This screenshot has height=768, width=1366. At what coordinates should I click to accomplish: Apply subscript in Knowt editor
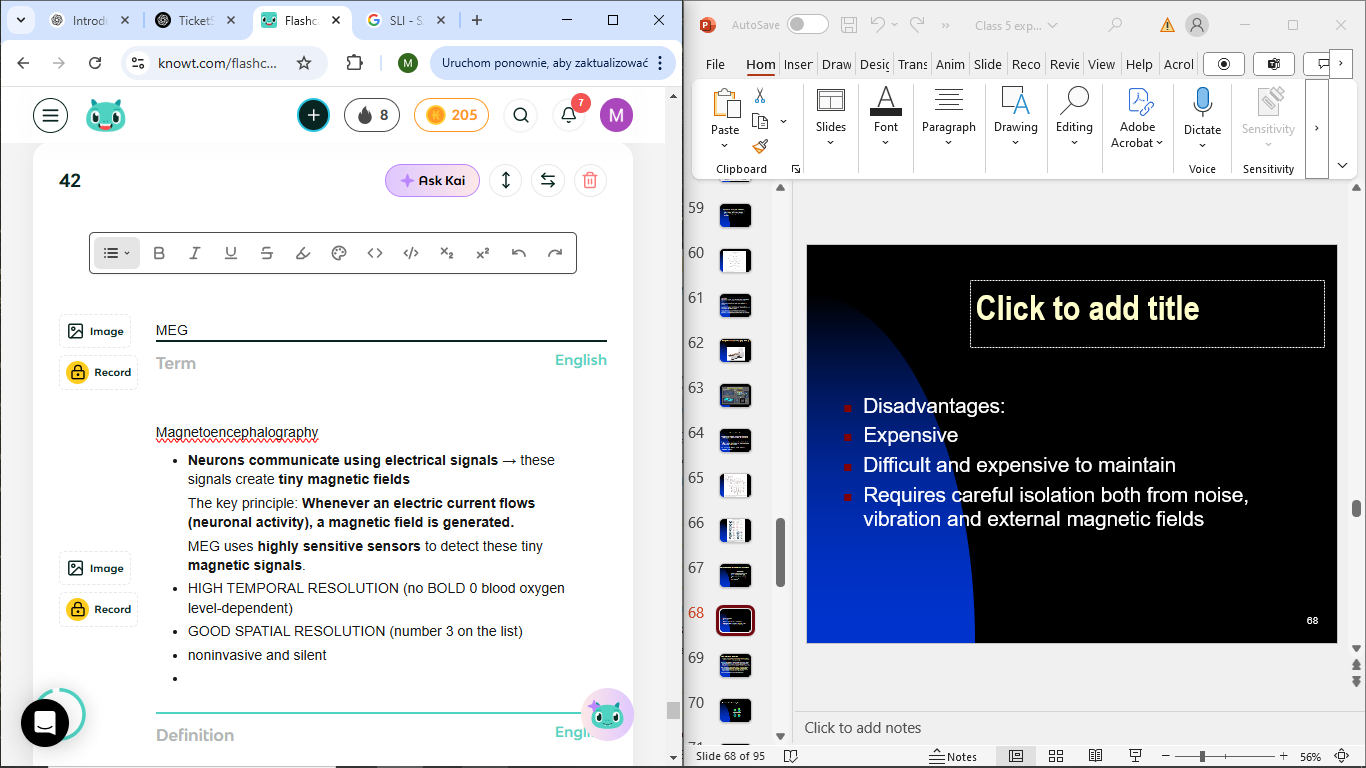coord(447,253)
